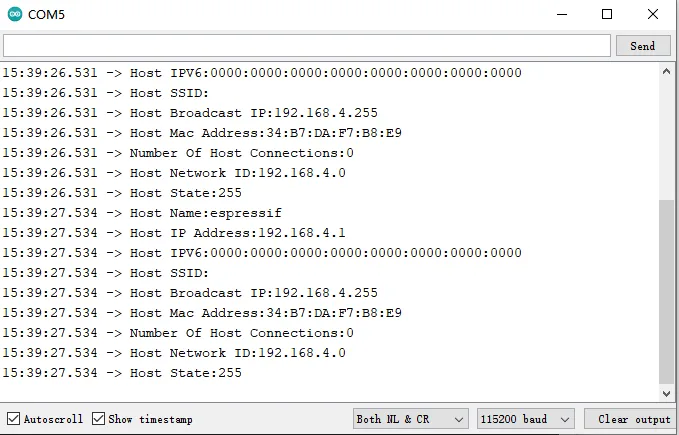
Task: Expand the 115200 baud rate dropdown
Action: 525,419
